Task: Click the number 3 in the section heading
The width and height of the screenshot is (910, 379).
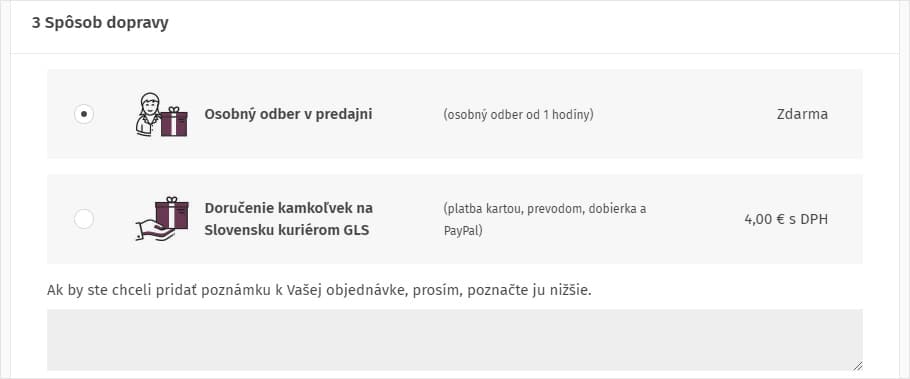Action: [36, 24]
